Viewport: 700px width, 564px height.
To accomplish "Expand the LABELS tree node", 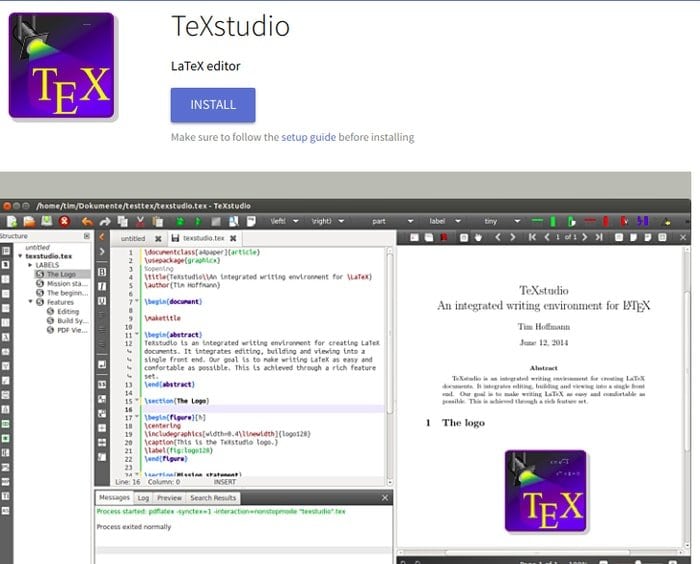I will point(30,265).
